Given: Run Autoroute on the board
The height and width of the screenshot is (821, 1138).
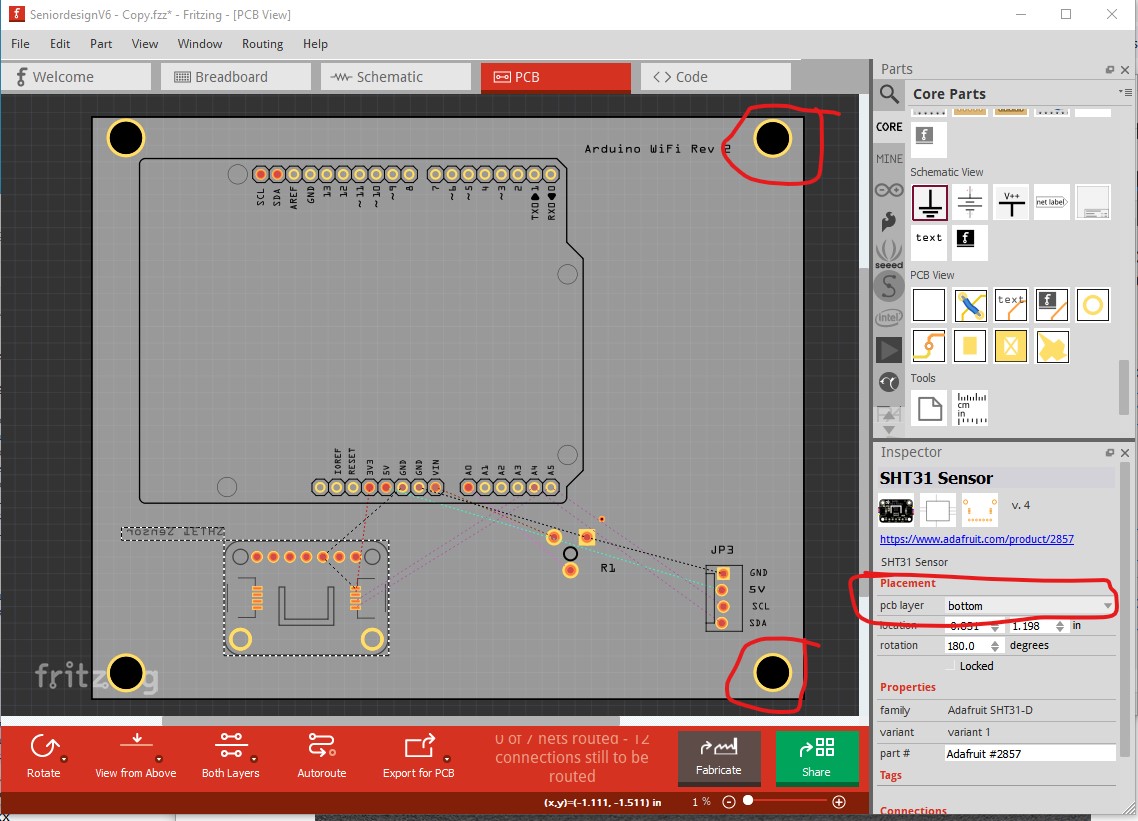Looking at the screenshot, I should pyautogui.click(x=322, y=756).
